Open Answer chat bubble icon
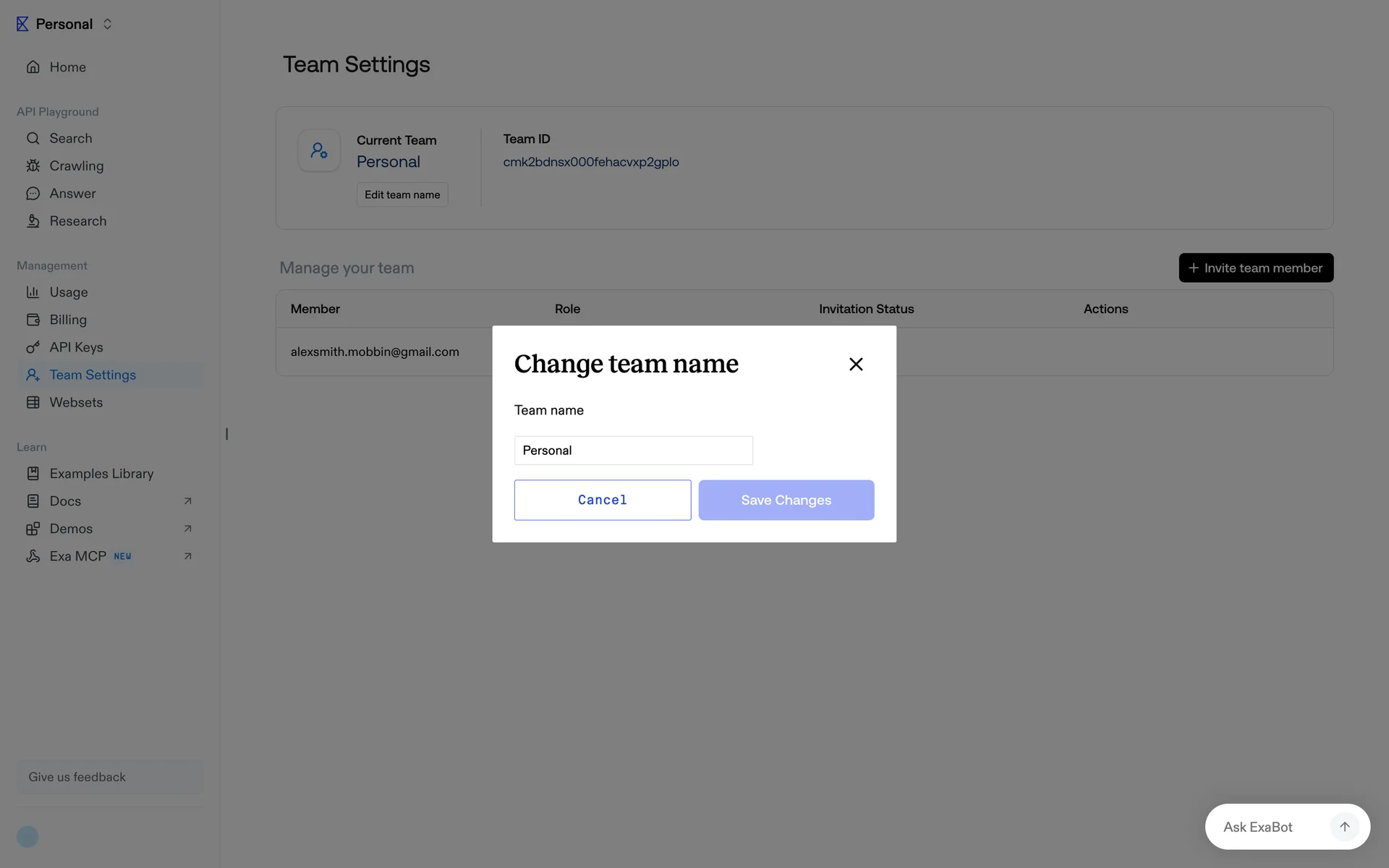Screen dimensions: 1389x868 tap(33, 194)
